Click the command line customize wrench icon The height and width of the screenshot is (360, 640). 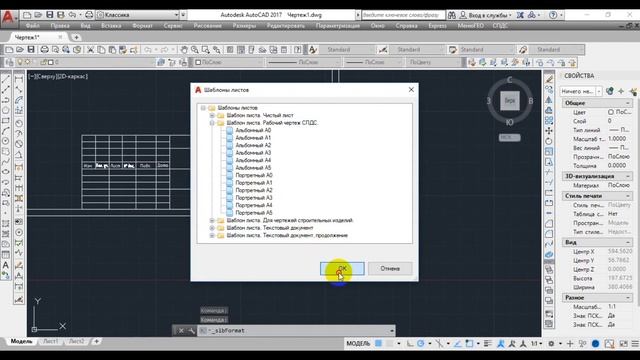pos(191,331)
